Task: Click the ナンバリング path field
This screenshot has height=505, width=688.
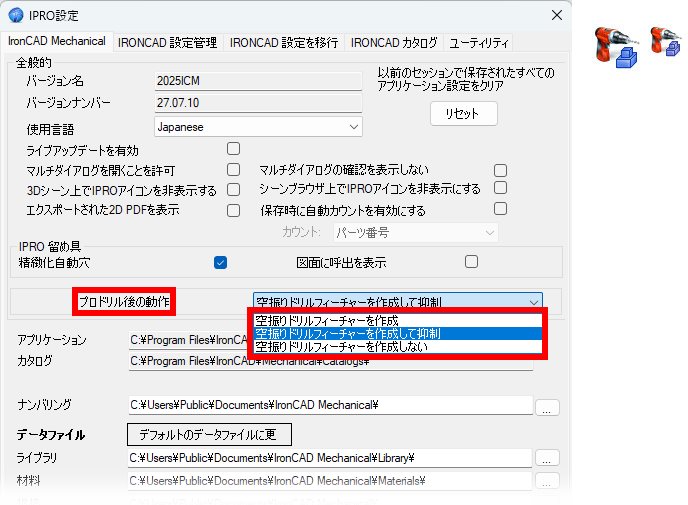Action: (330, 405)
